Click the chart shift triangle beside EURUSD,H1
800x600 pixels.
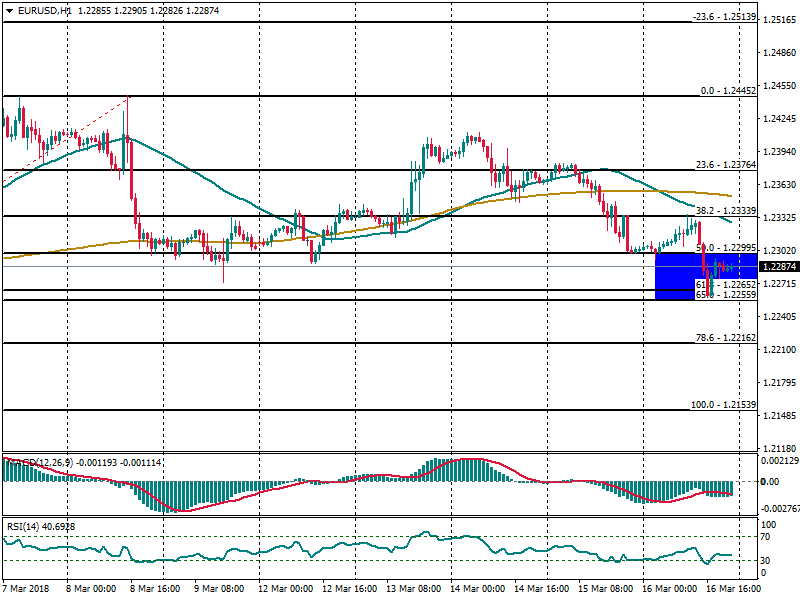(x=9, y=10)
